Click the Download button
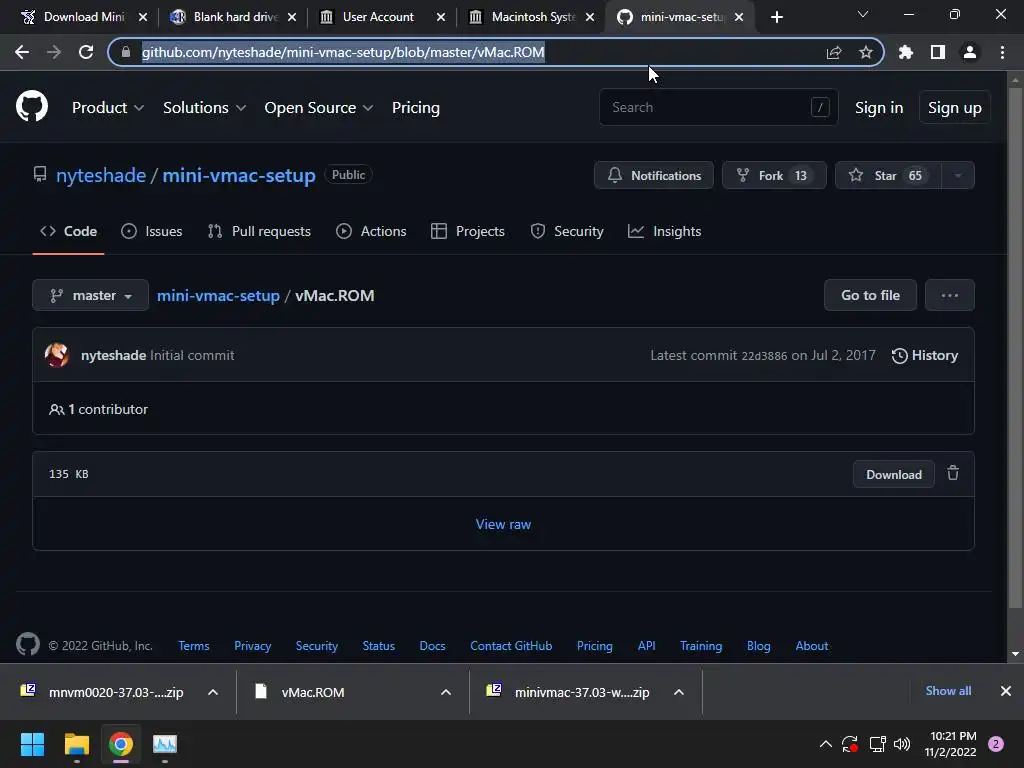Screen dimensions: 1024x768 893,474
